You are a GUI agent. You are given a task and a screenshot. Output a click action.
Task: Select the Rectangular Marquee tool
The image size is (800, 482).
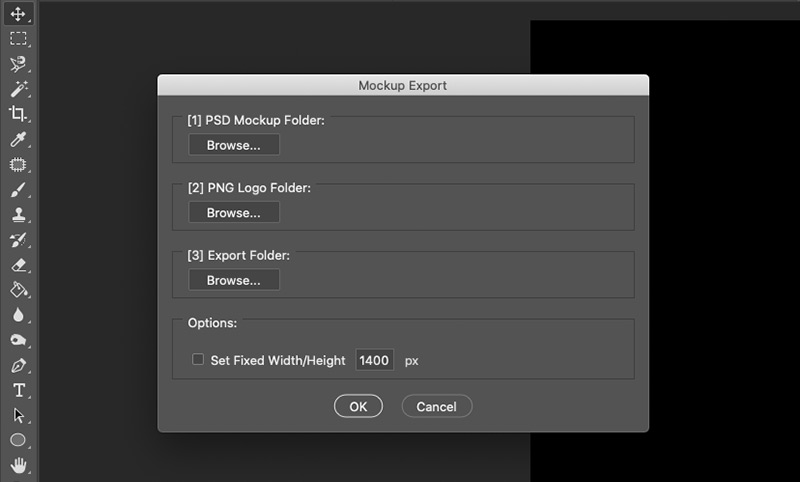tap(18, 39)
